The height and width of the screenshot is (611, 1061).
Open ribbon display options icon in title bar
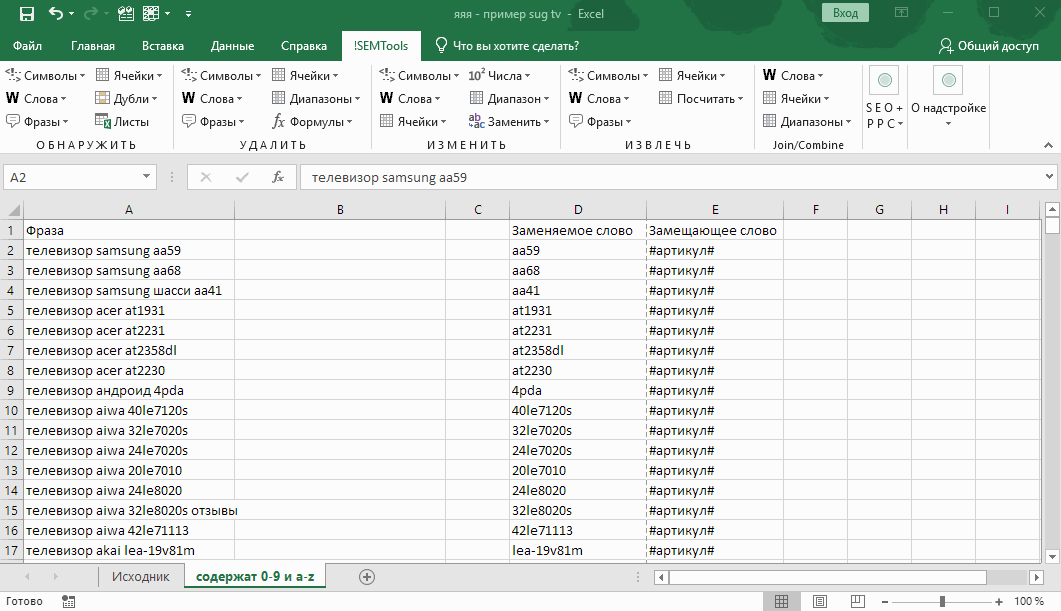point(901,12)
